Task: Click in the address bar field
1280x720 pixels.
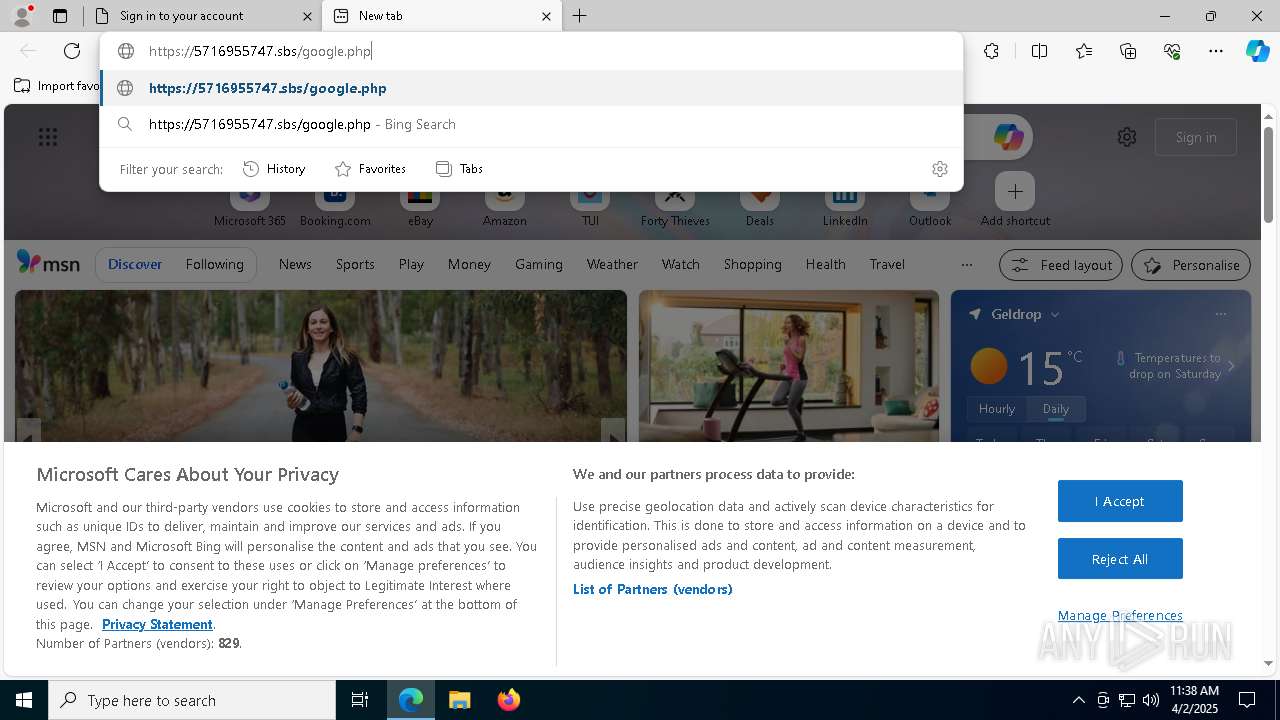Action: (x=531, y=51)
